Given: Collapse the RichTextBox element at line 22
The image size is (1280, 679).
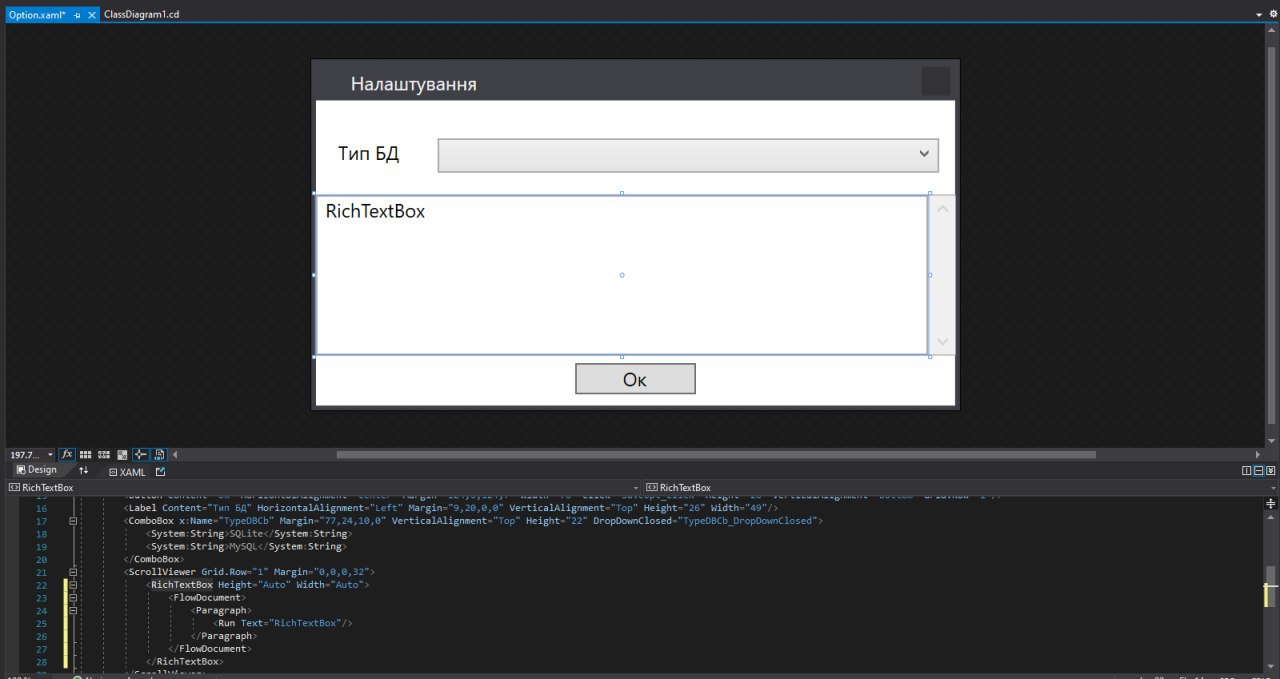Looking at the screenshot, I should [x=73, y=585].
